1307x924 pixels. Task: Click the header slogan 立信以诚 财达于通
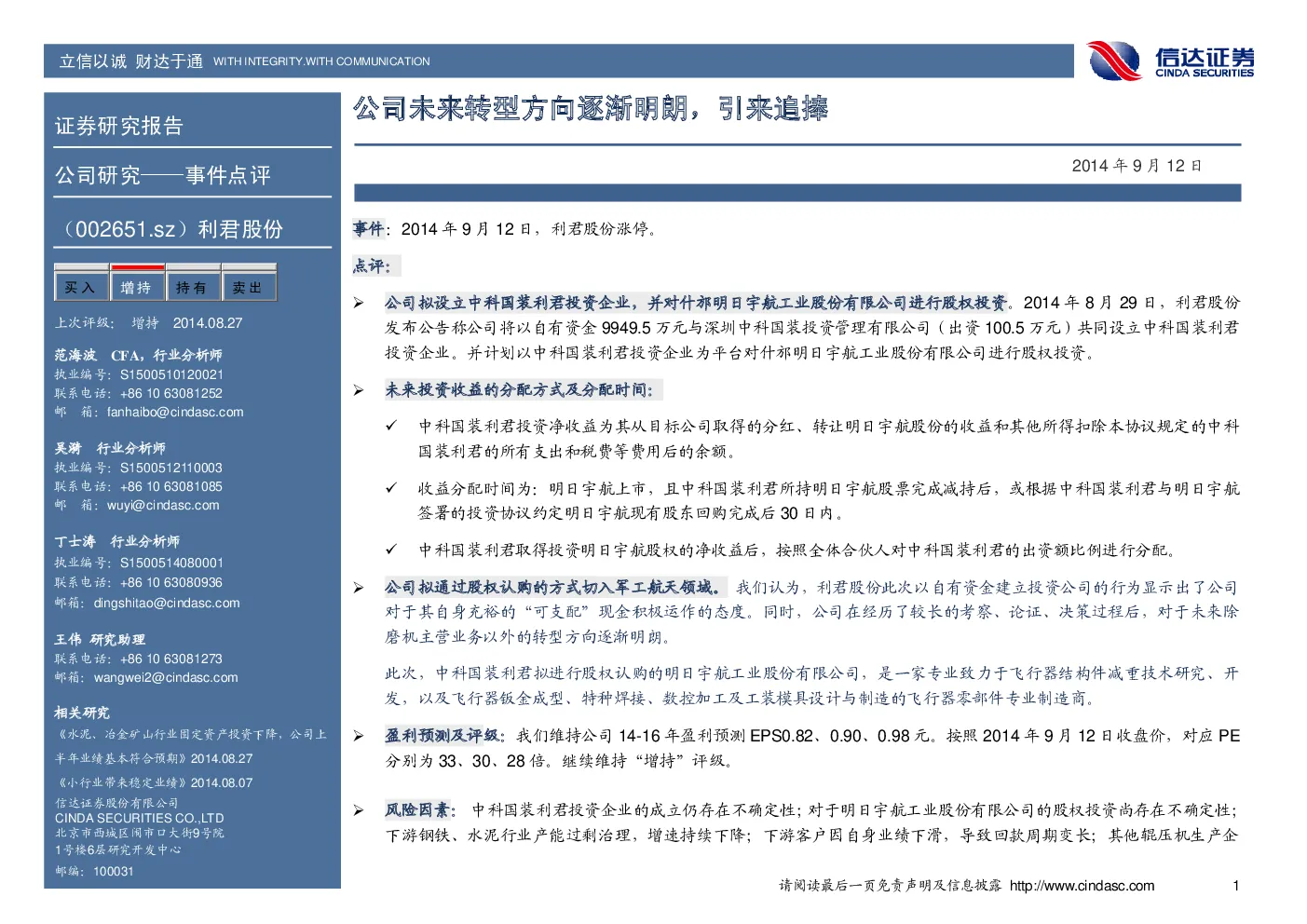(x=130, y=61)
